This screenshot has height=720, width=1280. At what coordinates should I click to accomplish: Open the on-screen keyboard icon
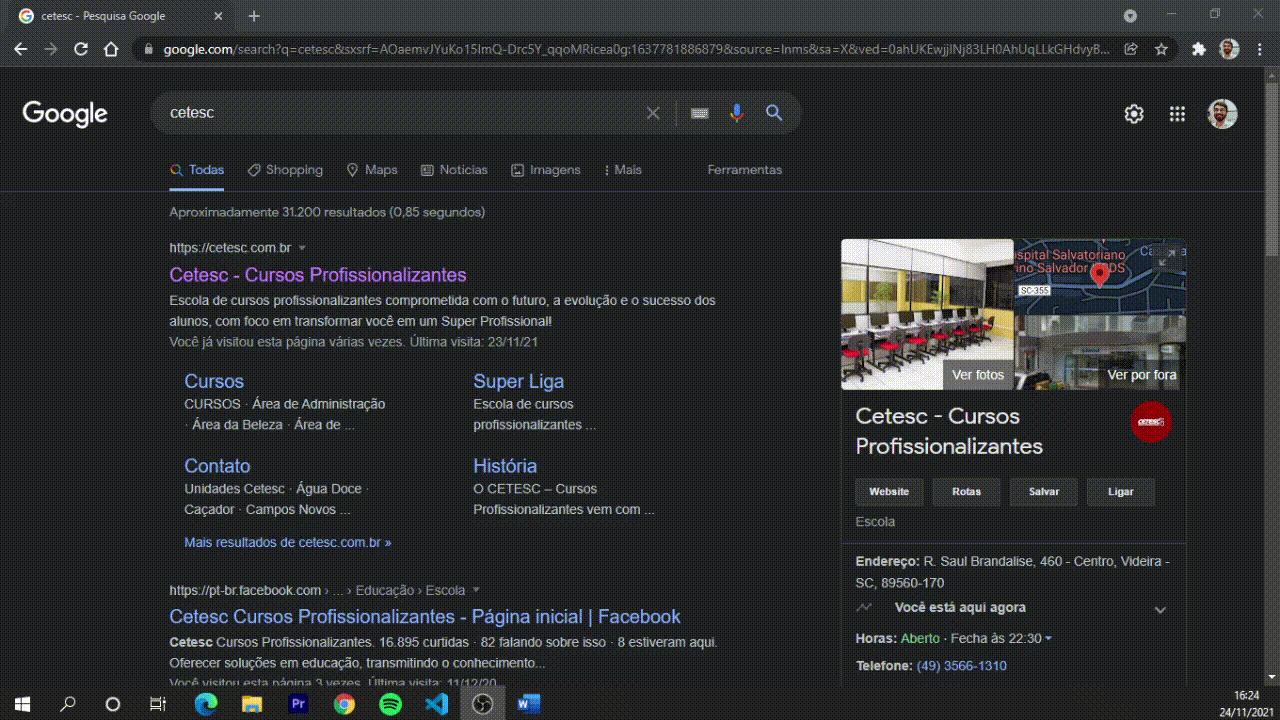(x=700, y=113)
